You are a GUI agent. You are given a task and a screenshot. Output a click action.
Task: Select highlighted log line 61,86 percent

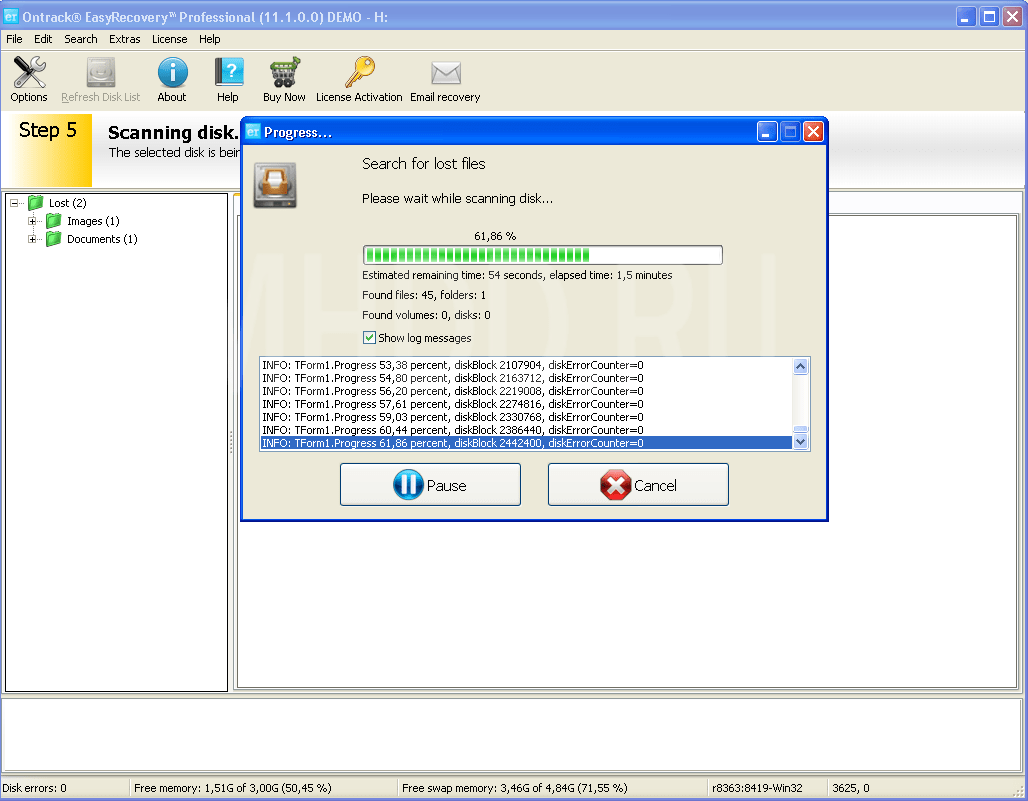526,443
